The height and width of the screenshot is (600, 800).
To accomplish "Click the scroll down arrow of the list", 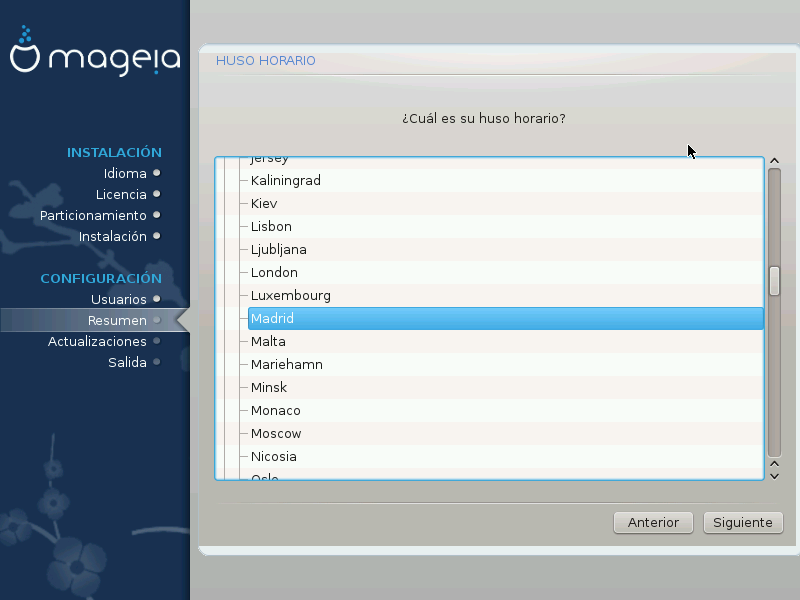I will [774, 475].
